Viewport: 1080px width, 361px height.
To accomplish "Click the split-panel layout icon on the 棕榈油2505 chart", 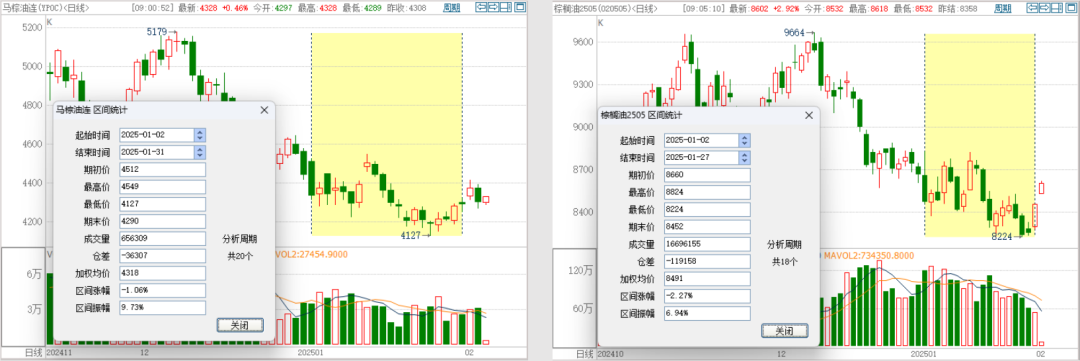I will [1057, 8].
